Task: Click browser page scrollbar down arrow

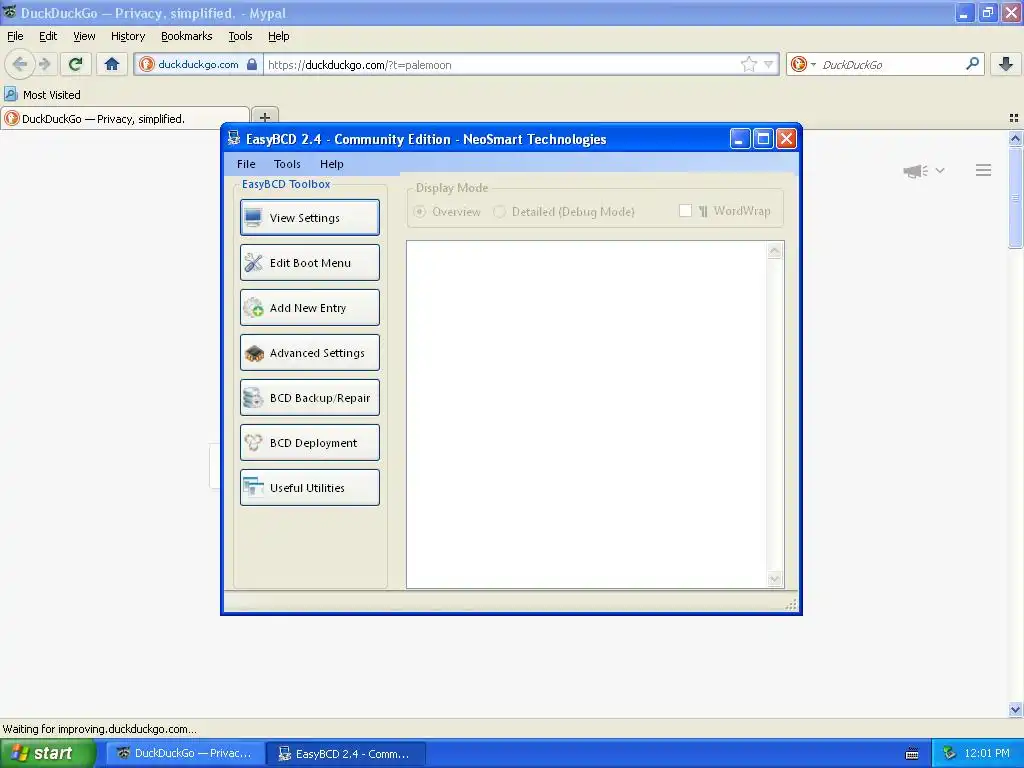Action: click(1015, 709)
